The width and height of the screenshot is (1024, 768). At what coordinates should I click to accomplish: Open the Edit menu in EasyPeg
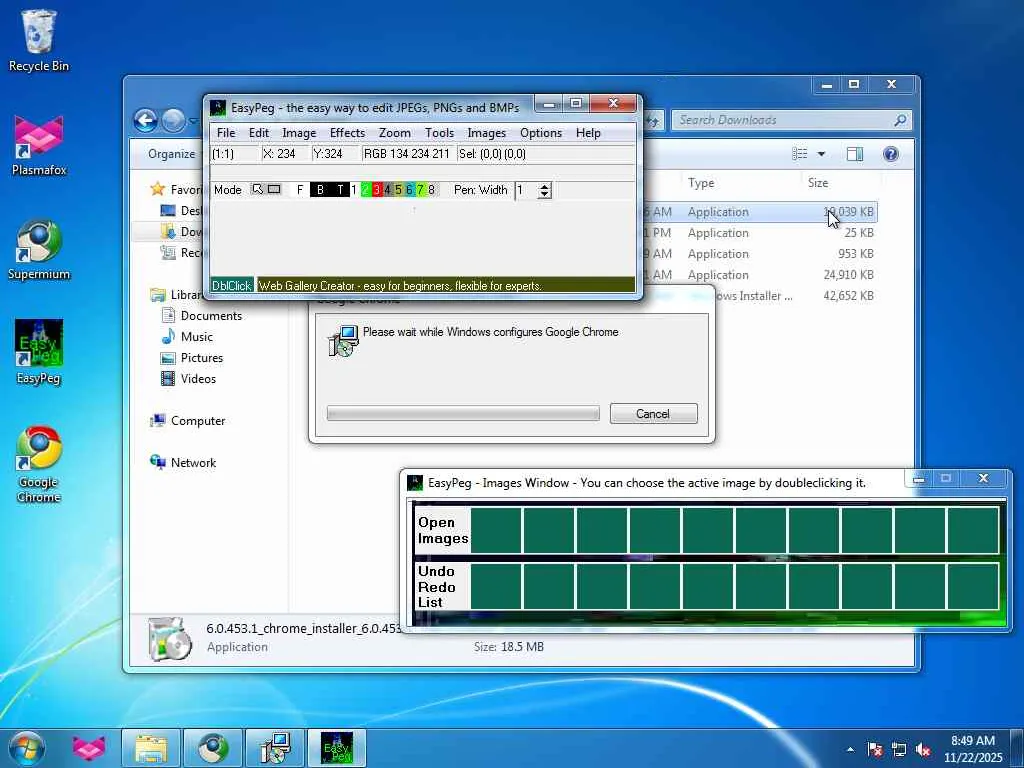coord(259,133)
